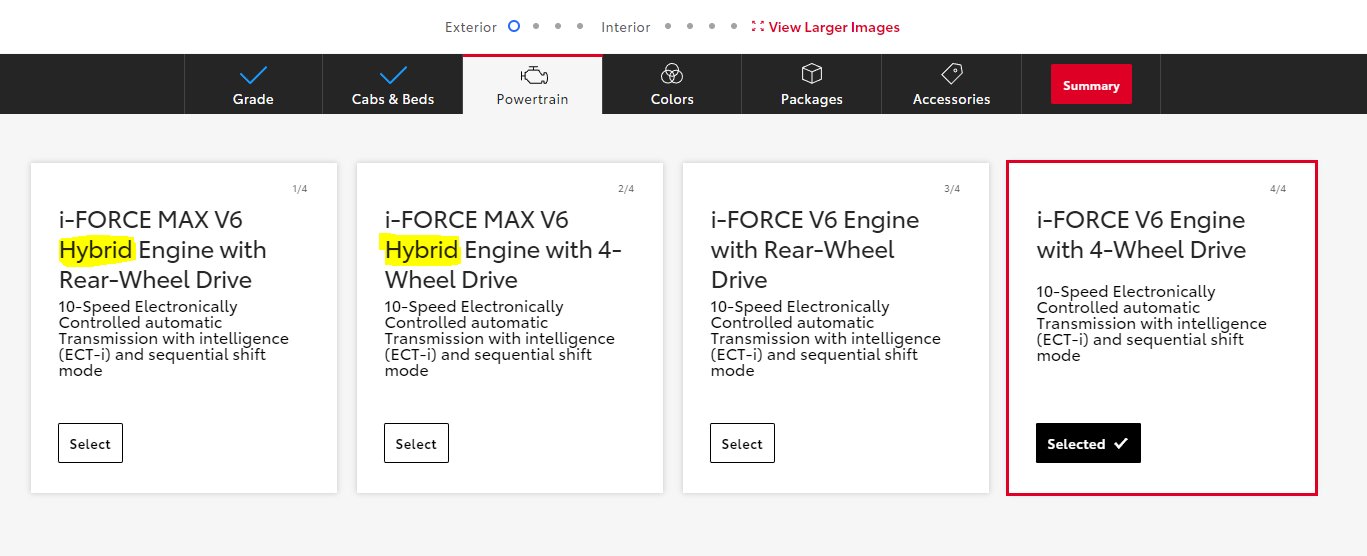Click the expand icon beside View Larger Images
1367x556 pixels.
(x=758, y=27)
